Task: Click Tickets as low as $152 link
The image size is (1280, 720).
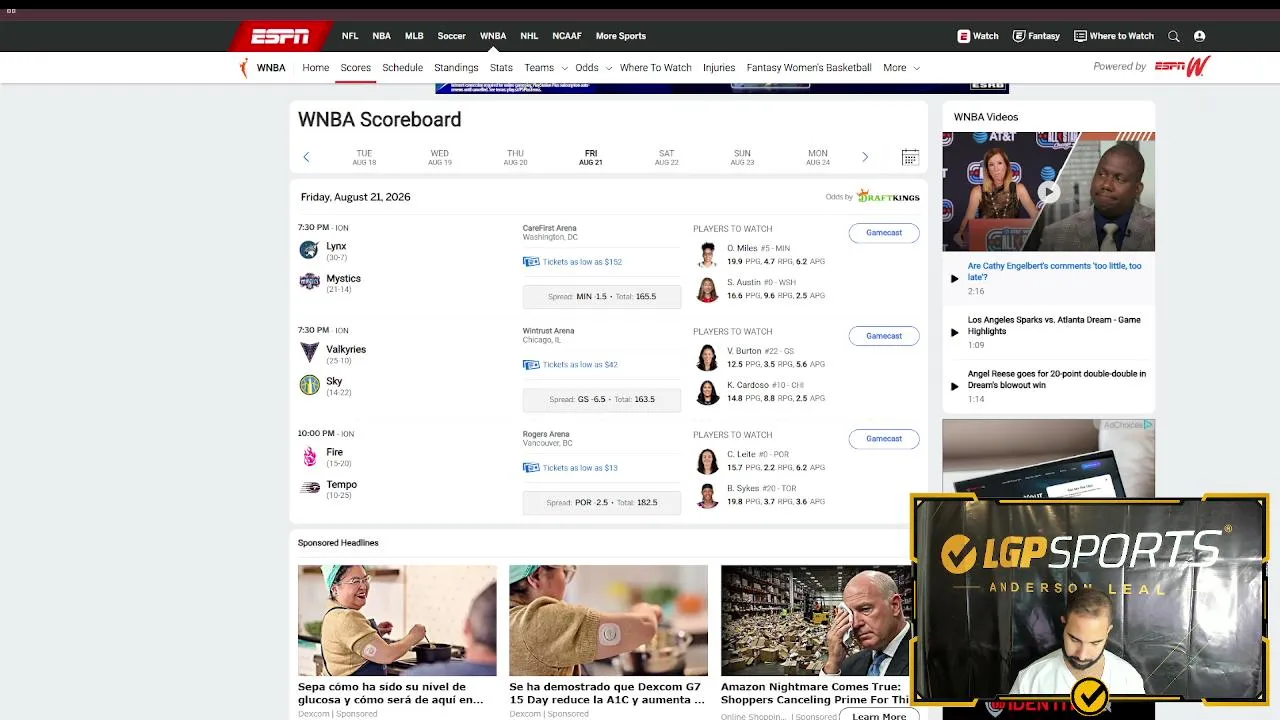Action: tap(582, 262)
